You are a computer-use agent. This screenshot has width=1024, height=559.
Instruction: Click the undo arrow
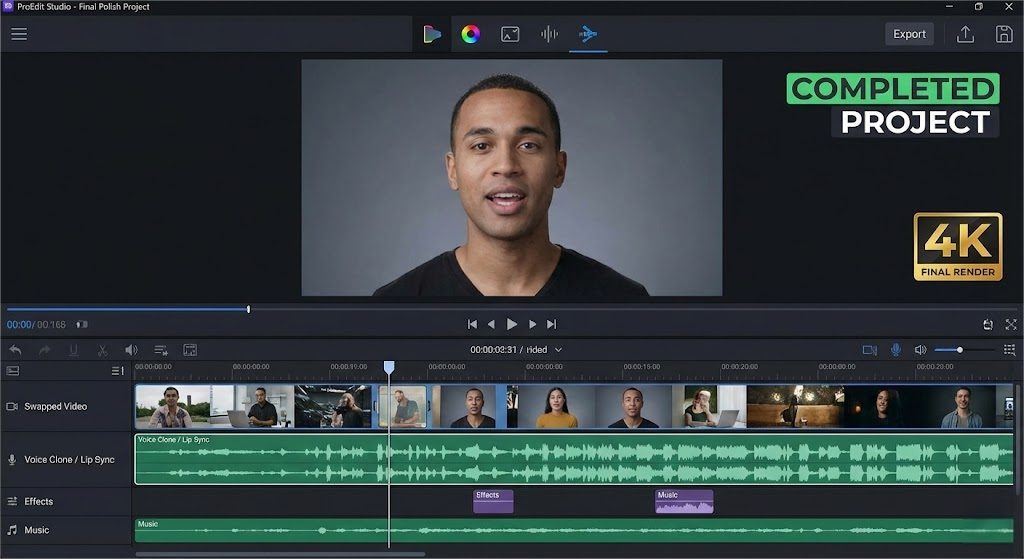click(15, 350)
